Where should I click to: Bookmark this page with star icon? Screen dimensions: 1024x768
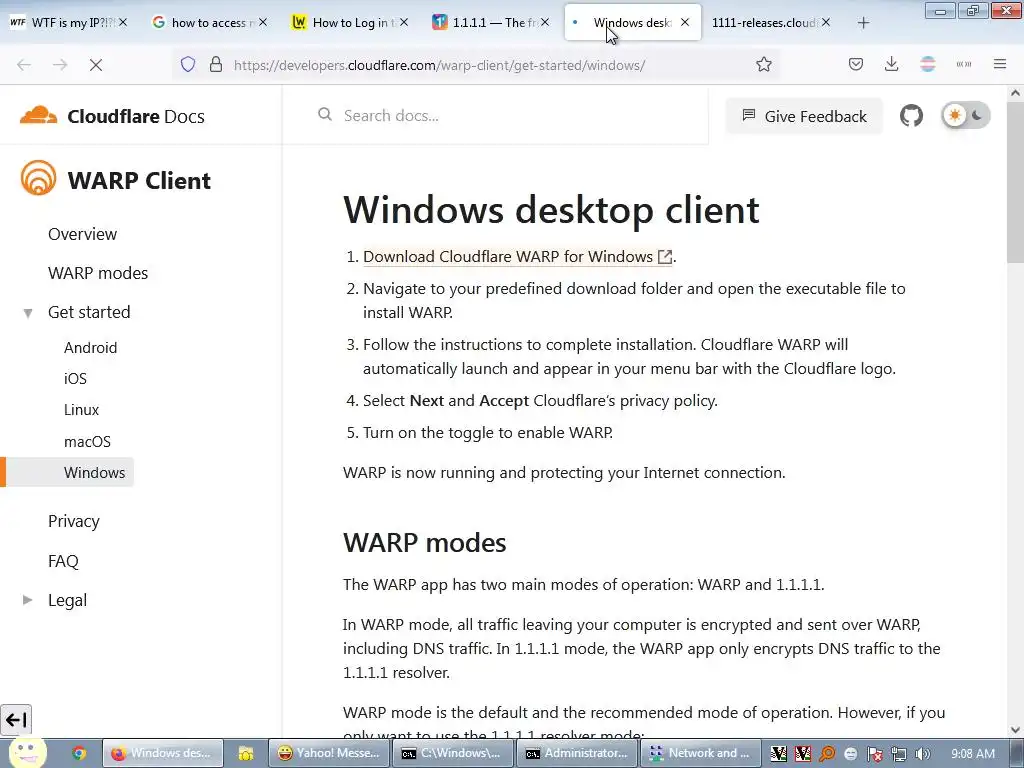pos(763,65)
